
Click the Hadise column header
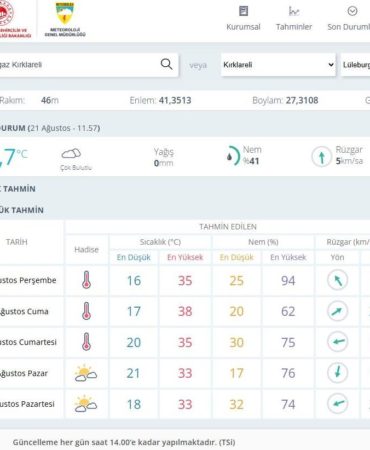click(86, 250)
